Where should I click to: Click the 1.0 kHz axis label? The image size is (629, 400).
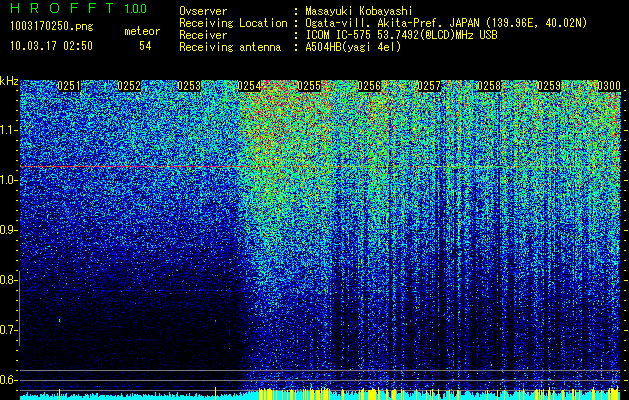pos(9,180)
